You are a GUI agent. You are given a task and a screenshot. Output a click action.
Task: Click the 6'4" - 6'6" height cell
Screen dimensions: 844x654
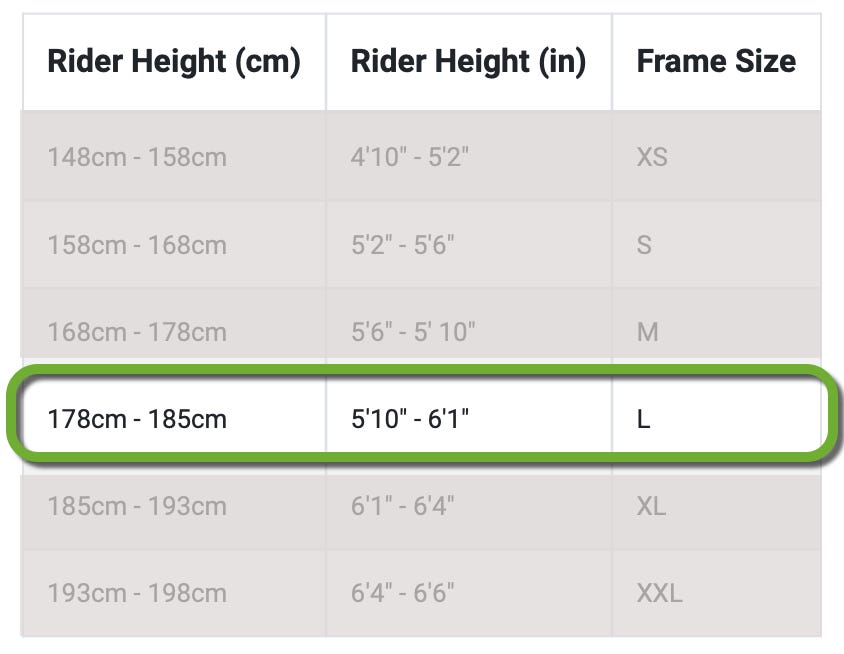[x=403, y=592]
